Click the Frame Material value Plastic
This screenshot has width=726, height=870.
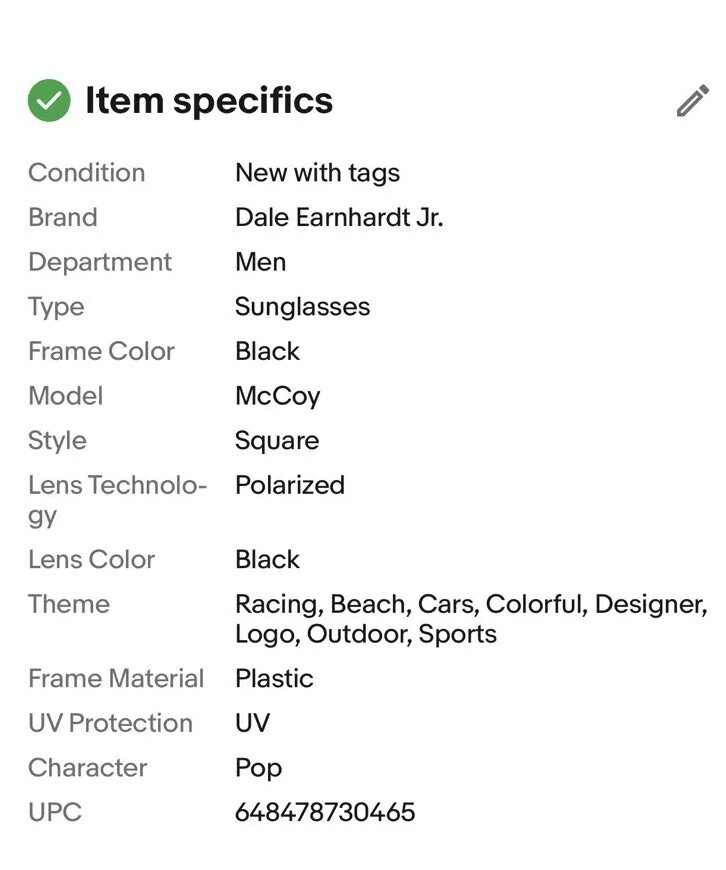pyautogui.click(x=274, y=679)
